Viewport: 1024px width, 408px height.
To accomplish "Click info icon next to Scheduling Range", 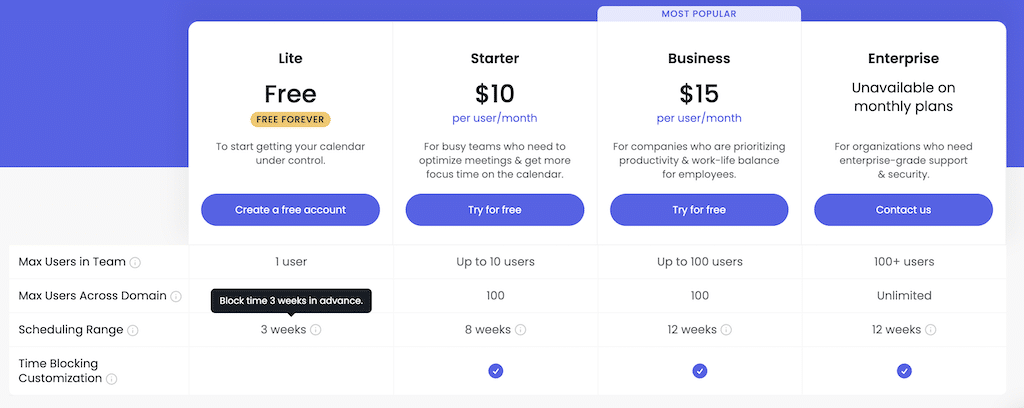I will (x=133, y=330).
